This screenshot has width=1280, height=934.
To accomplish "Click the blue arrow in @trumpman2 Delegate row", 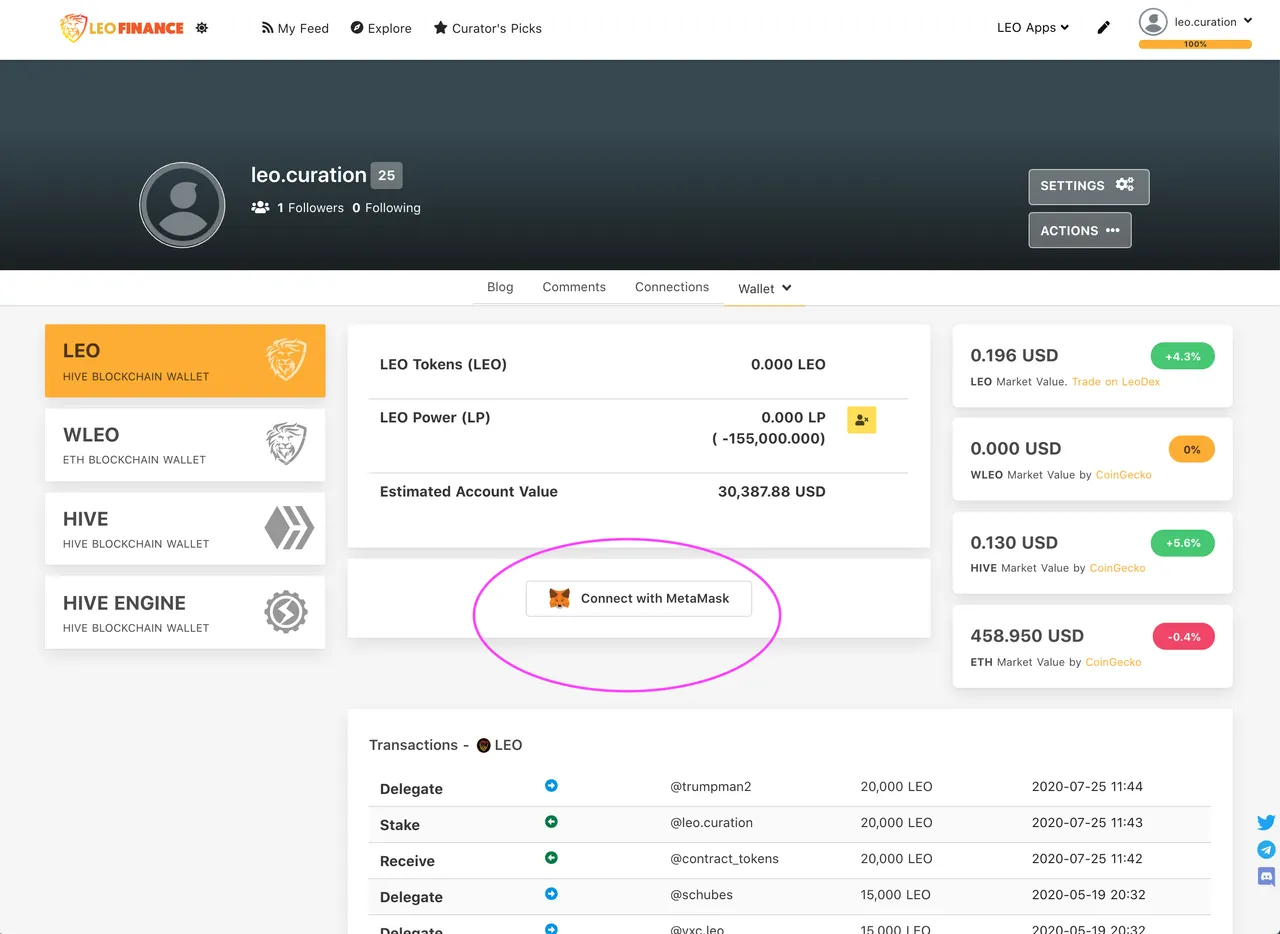I will [551, 786].
